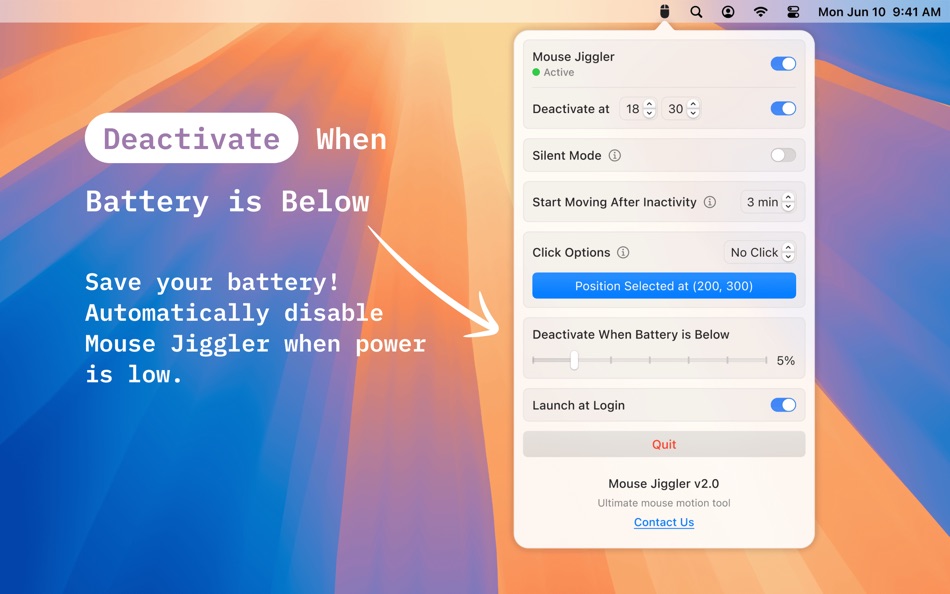Screen dimensions: 950x594
Task: Click the minute stepper showing 30
Action: pos(693,108)
